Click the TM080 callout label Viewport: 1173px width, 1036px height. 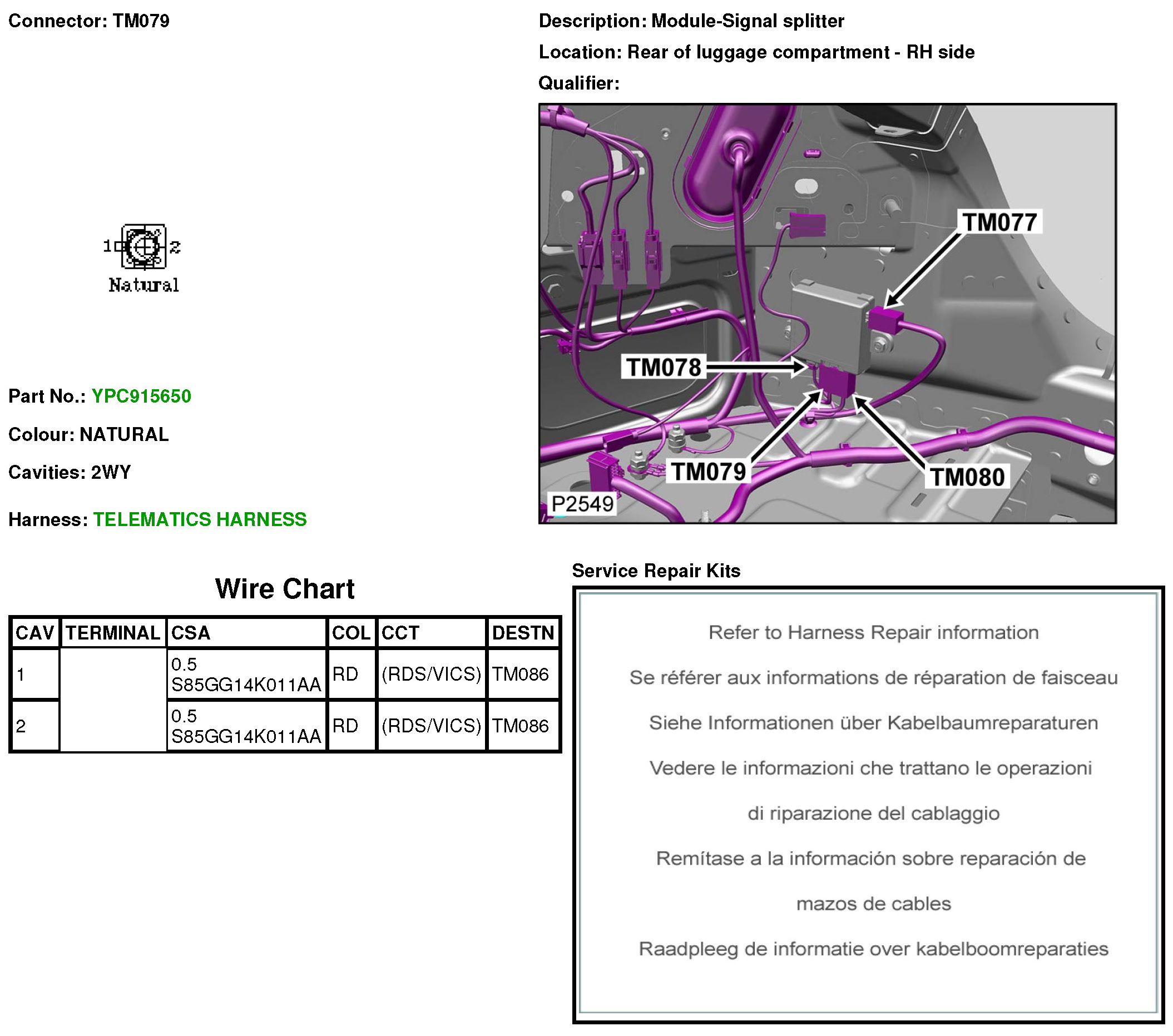coord(967,477)
